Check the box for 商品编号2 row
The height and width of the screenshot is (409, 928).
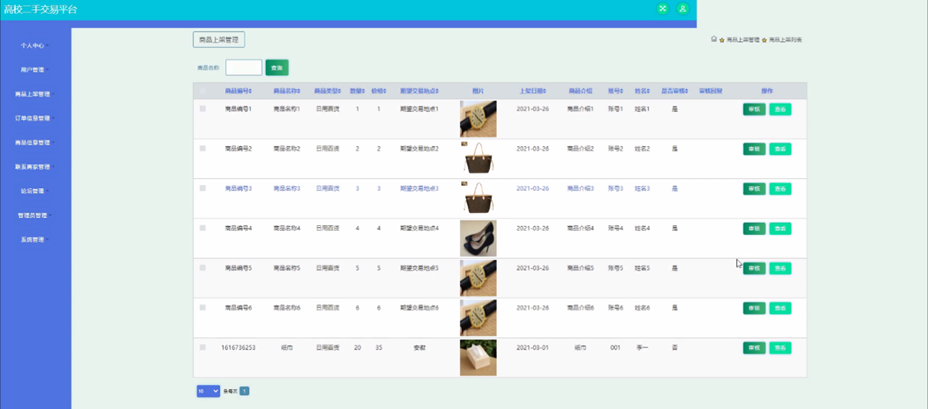point(203,149)
